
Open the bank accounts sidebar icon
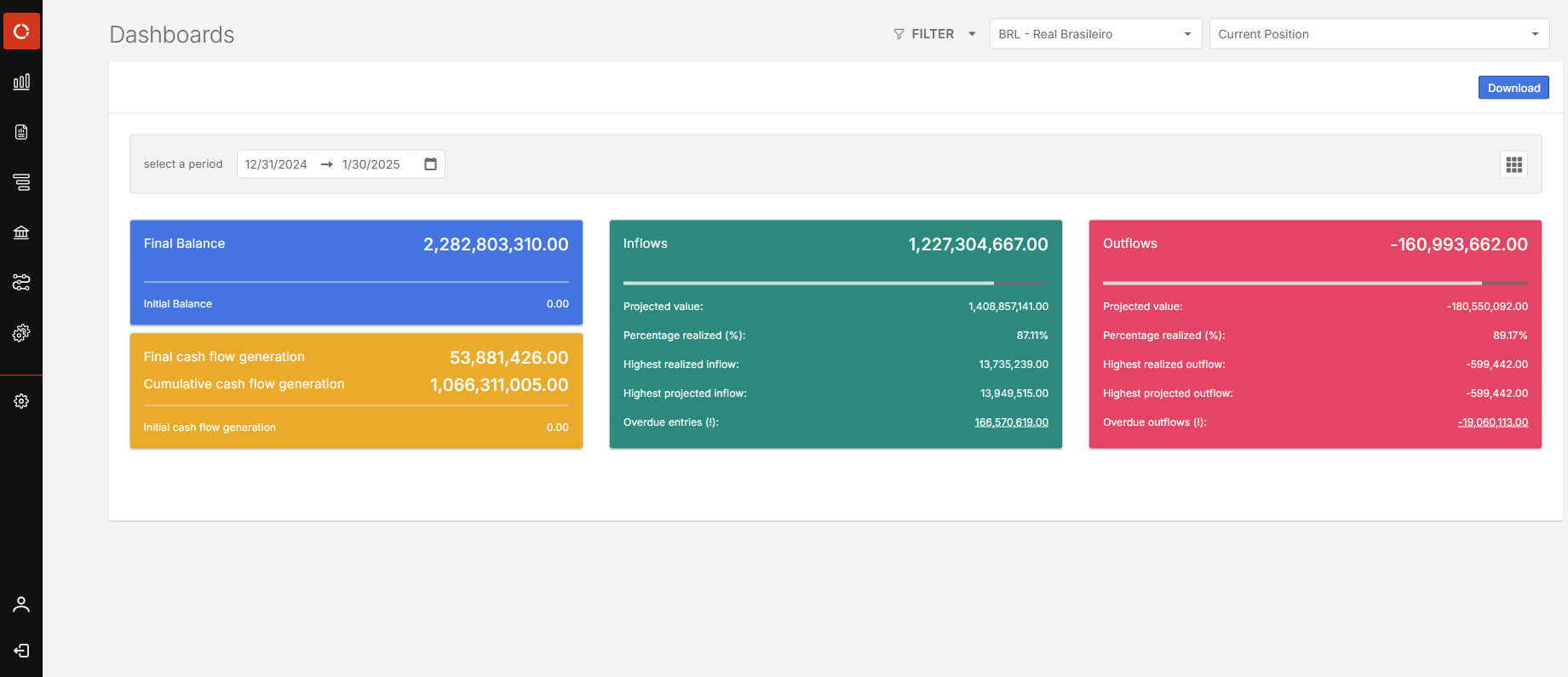pyautogui.click(x=21, y=232)
